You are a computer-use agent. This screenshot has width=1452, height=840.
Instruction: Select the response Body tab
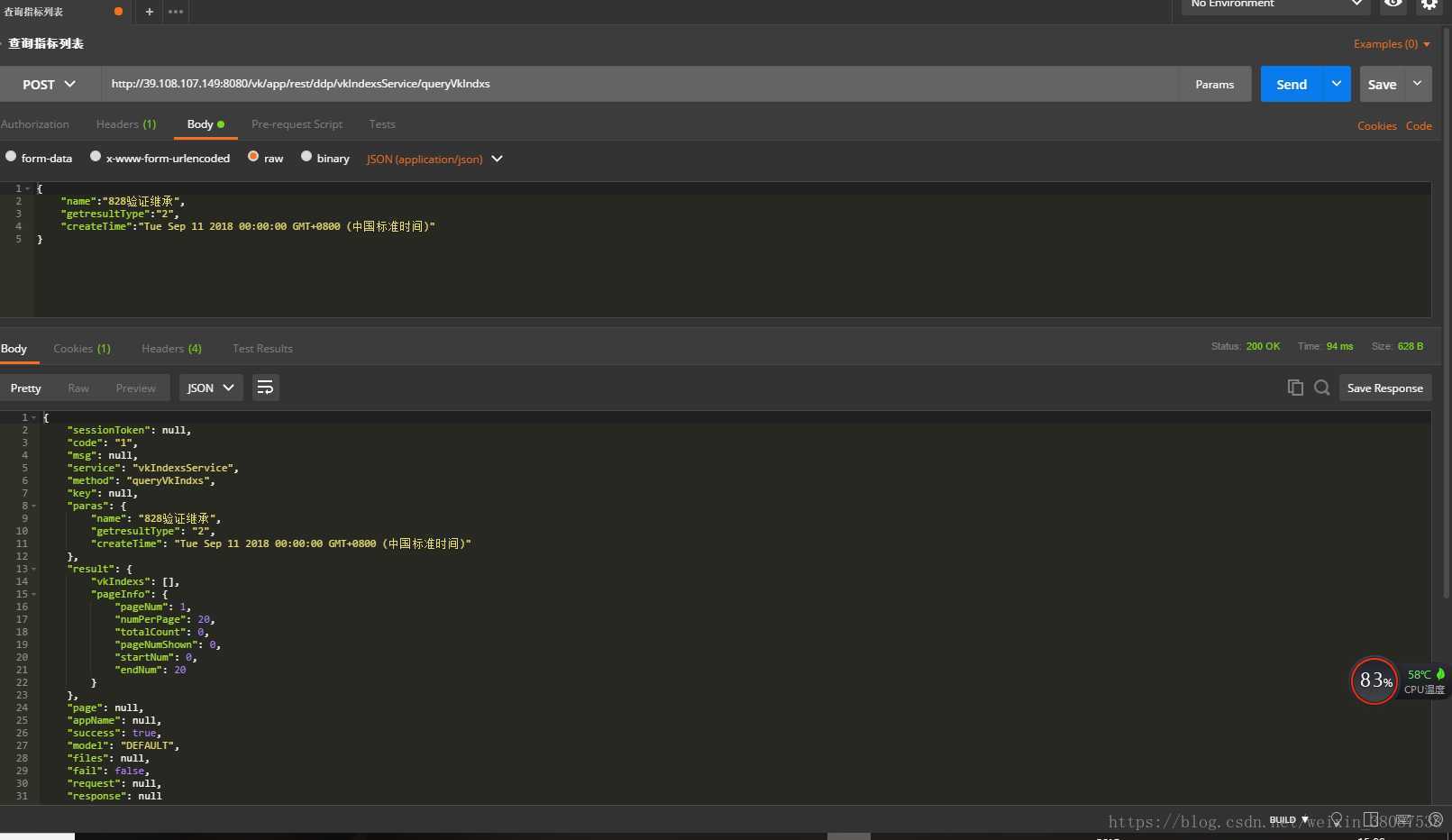coord(14,349)
